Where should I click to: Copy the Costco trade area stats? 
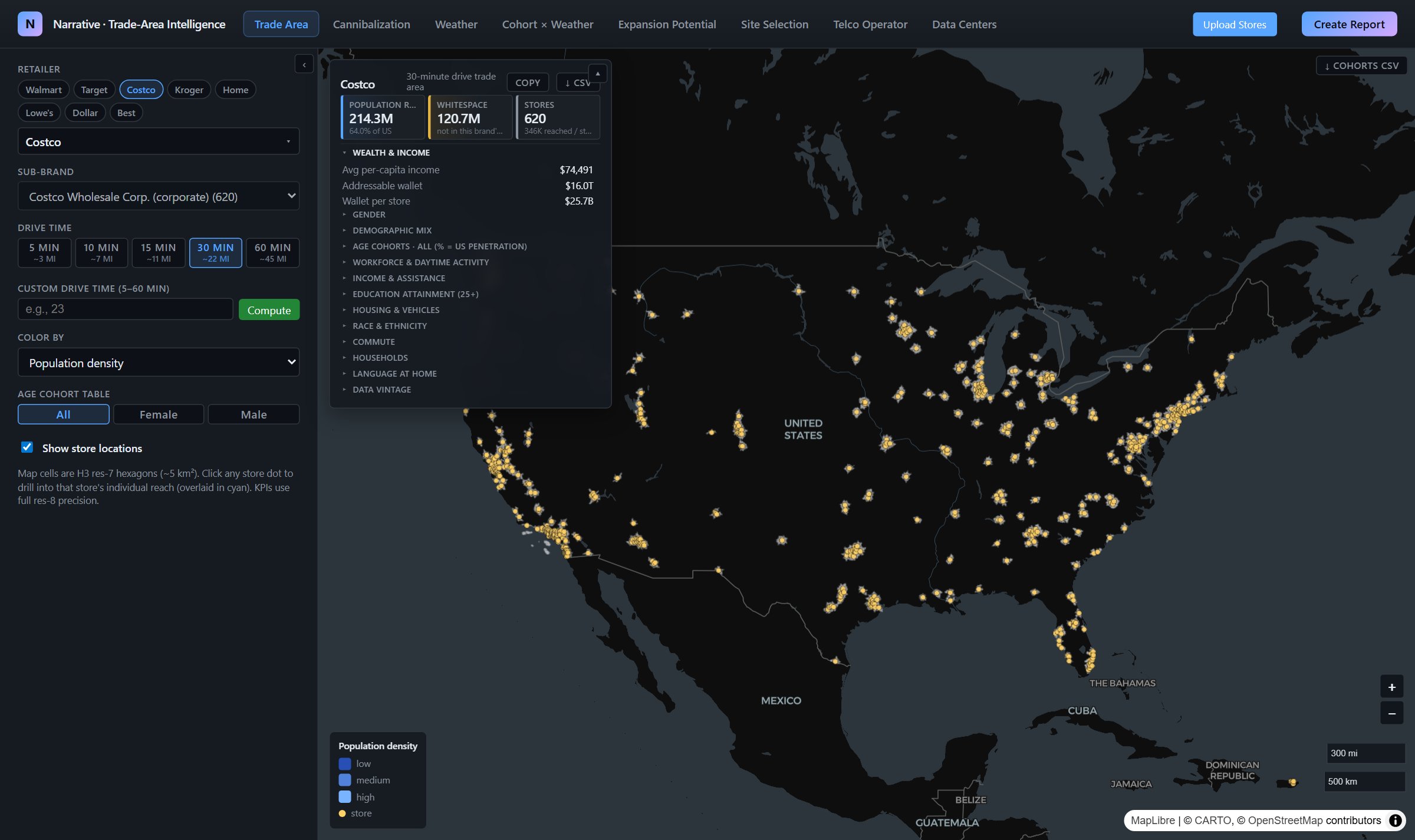pyautogui.click(x=528, y=83)
